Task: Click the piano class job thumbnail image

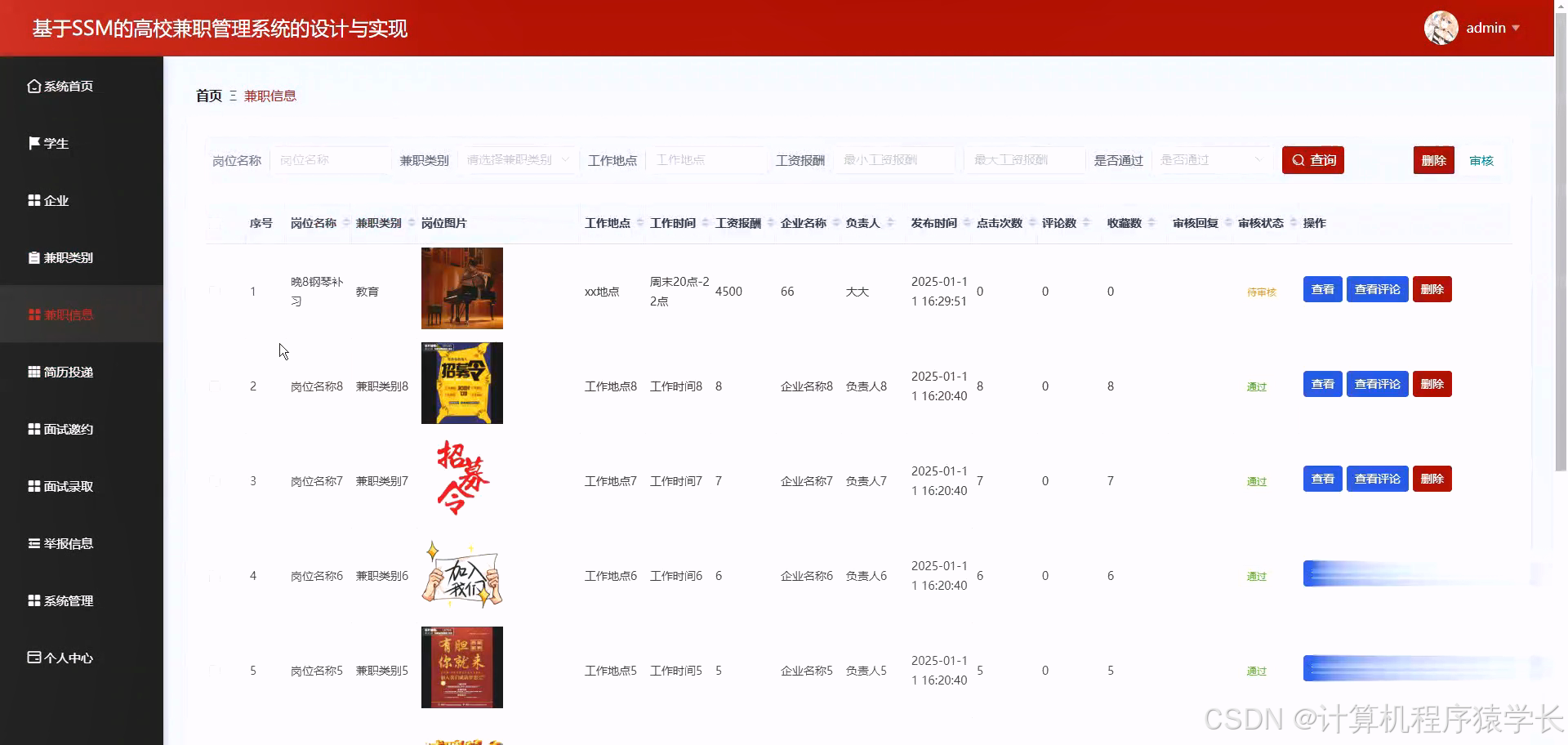Action: coord(462,288)
